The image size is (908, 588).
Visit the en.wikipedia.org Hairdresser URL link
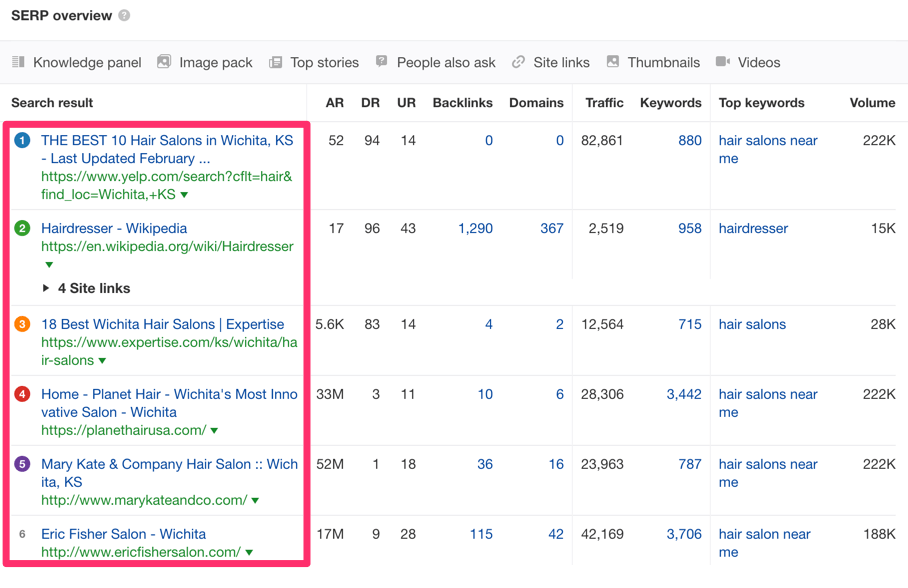167,247
